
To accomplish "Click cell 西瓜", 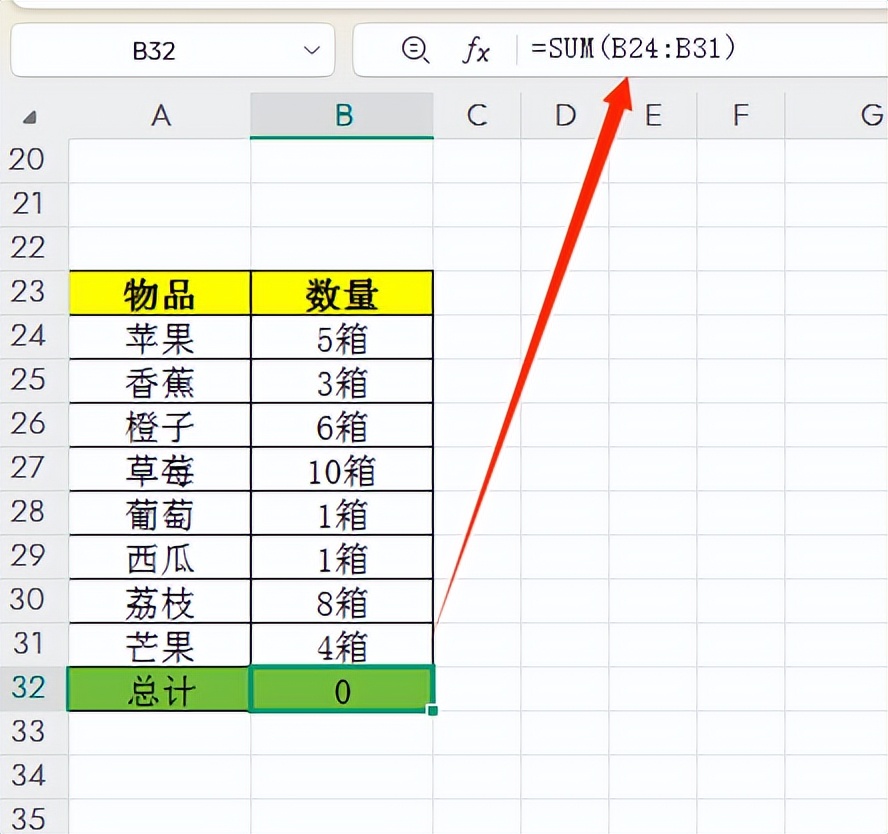I will (160, 557).
